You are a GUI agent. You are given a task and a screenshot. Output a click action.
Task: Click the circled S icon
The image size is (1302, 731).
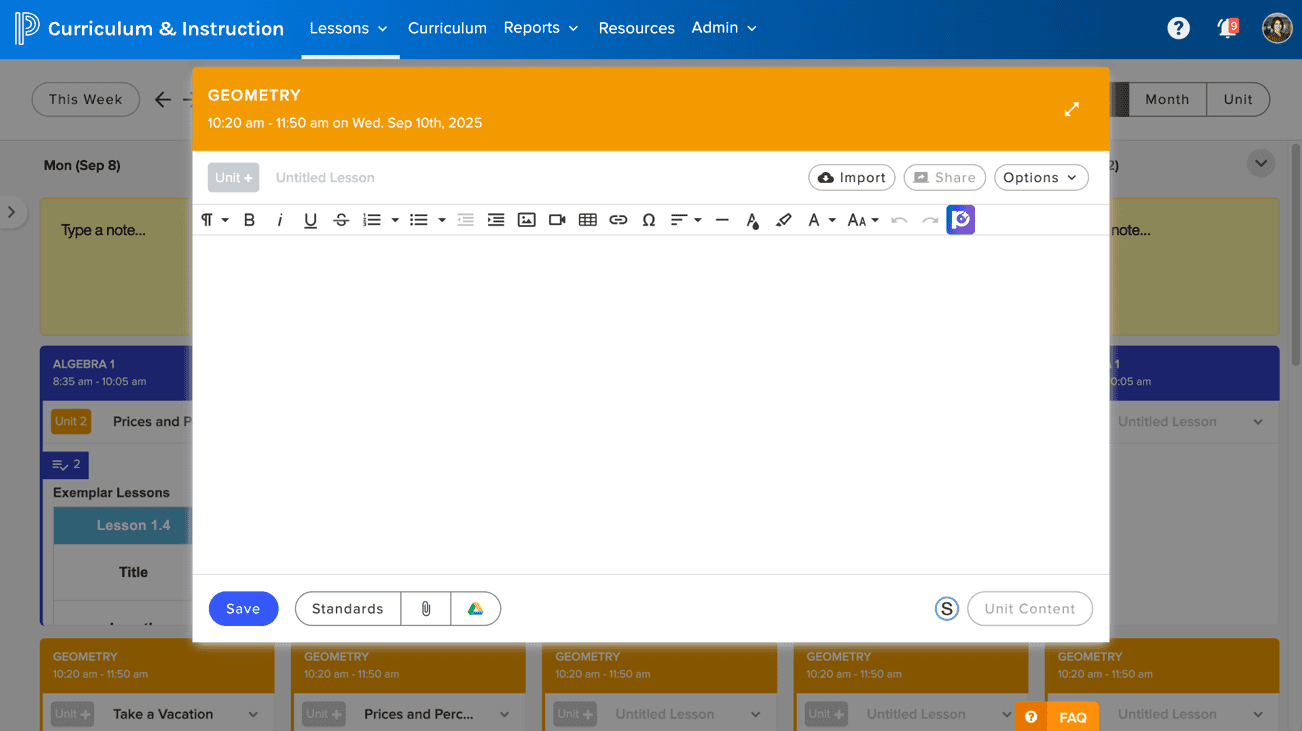pos(946,608)
